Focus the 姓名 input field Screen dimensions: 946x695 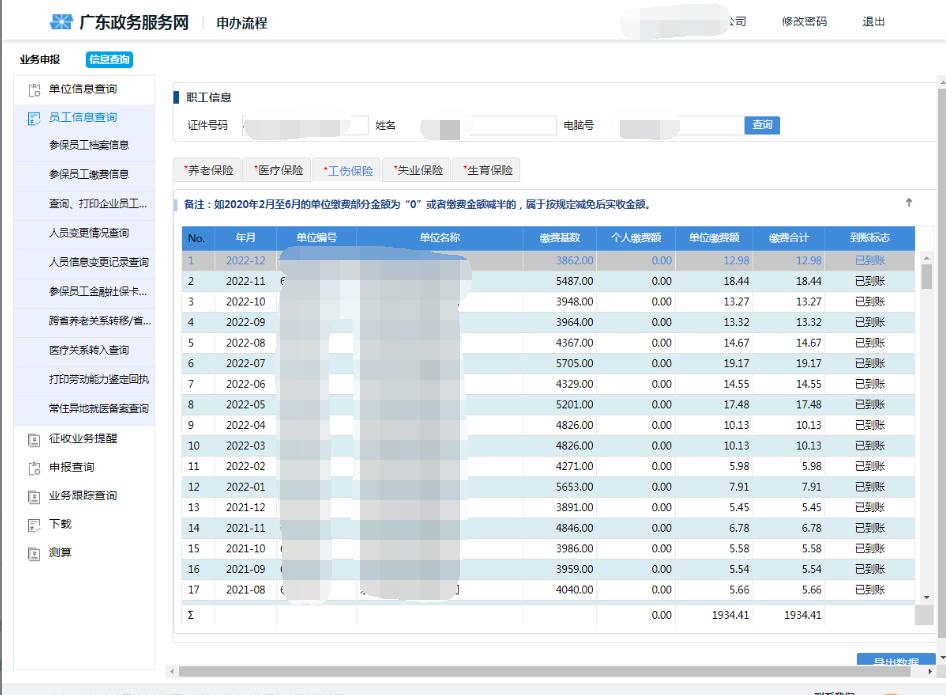(x=488, y=125)
